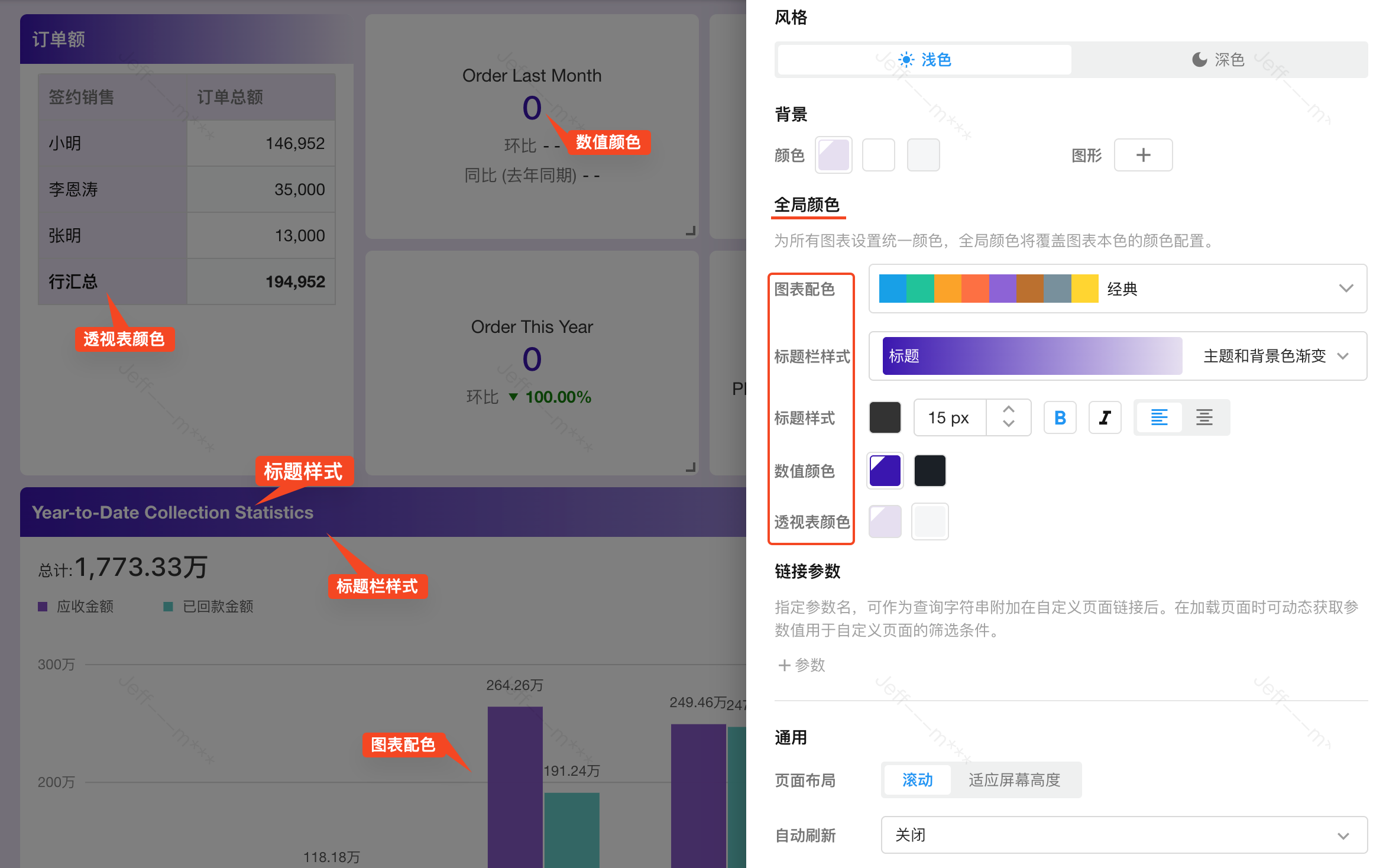The width and height of the screenshot is (1386, 868).
Task: Click the 全局颜色 section tab
Action: click(807, 205)
